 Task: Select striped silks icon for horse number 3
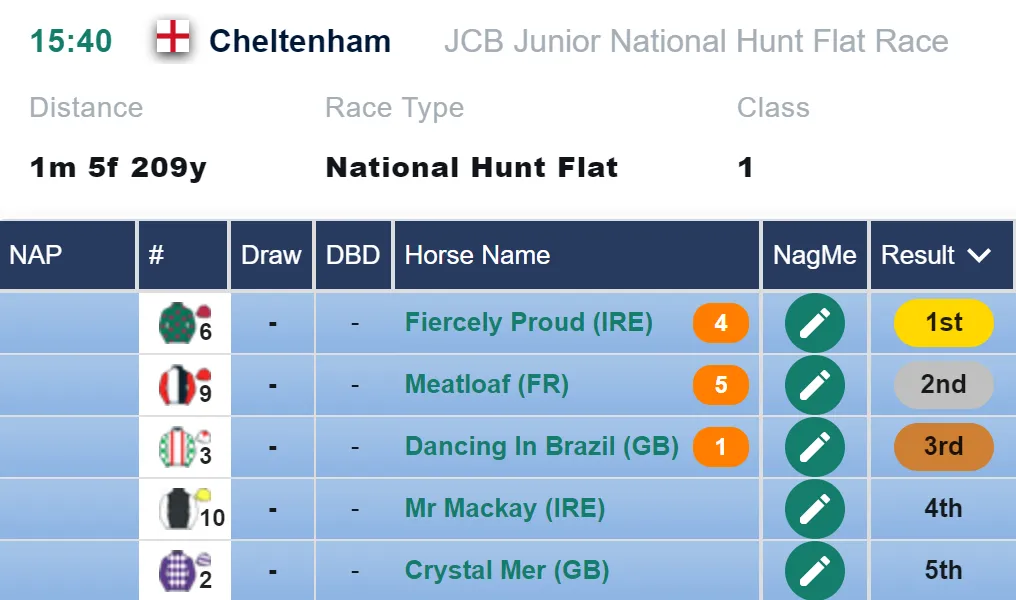coord(177,447)
